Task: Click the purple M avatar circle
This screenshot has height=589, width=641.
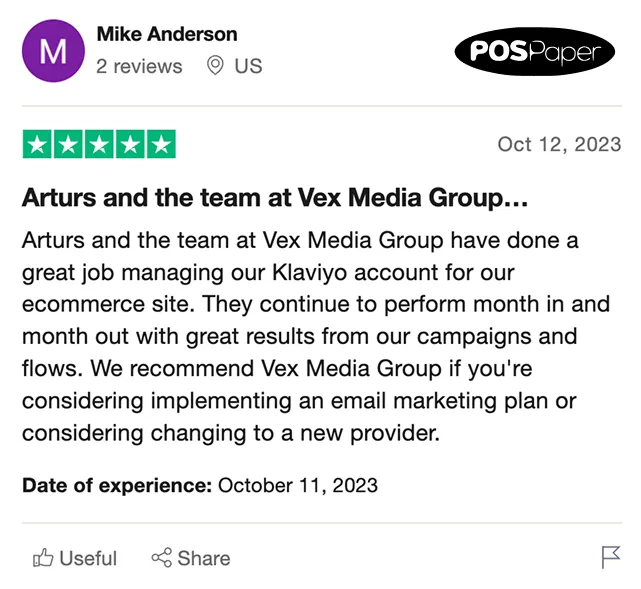Action: pos(53,51)
